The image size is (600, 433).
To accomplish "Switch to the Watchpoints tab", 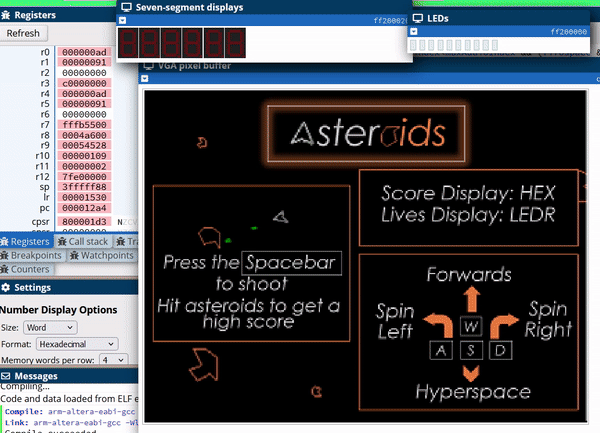I will point(102,255).
